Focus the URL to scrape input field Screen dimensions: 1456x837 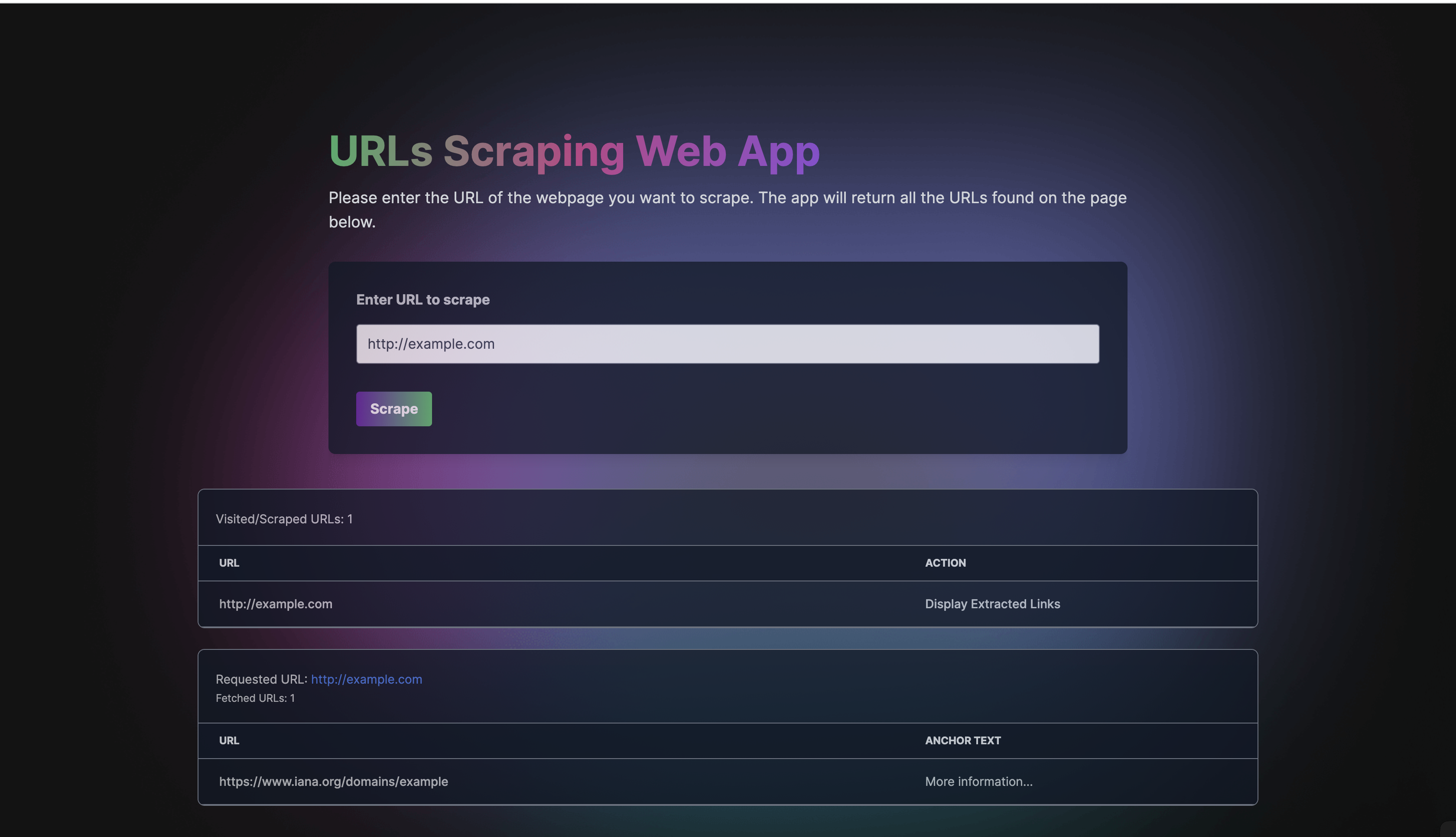(x=727, y=344)
